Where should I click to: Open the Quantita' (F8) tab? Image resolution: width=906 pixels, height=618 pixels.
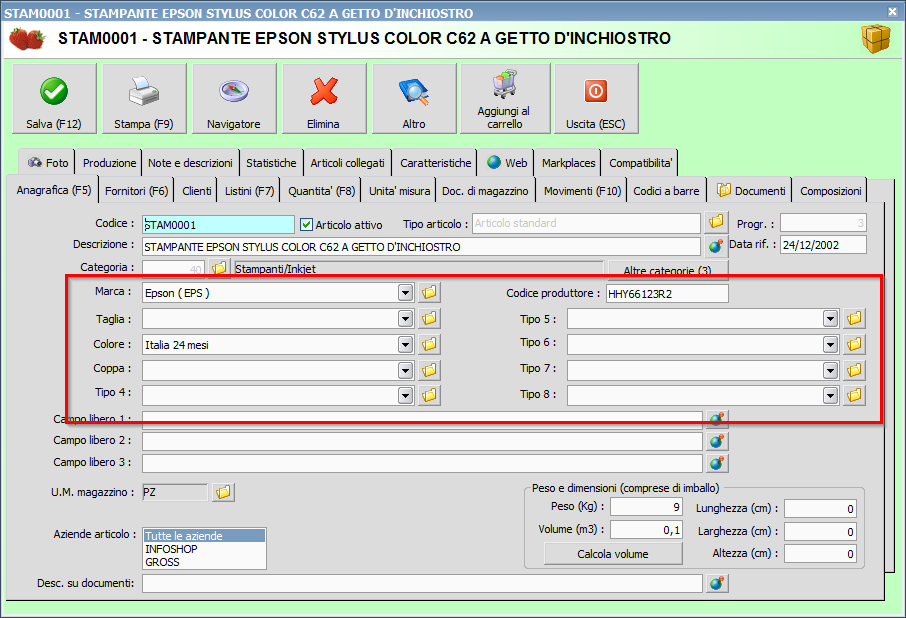click(x=321, y=191)
